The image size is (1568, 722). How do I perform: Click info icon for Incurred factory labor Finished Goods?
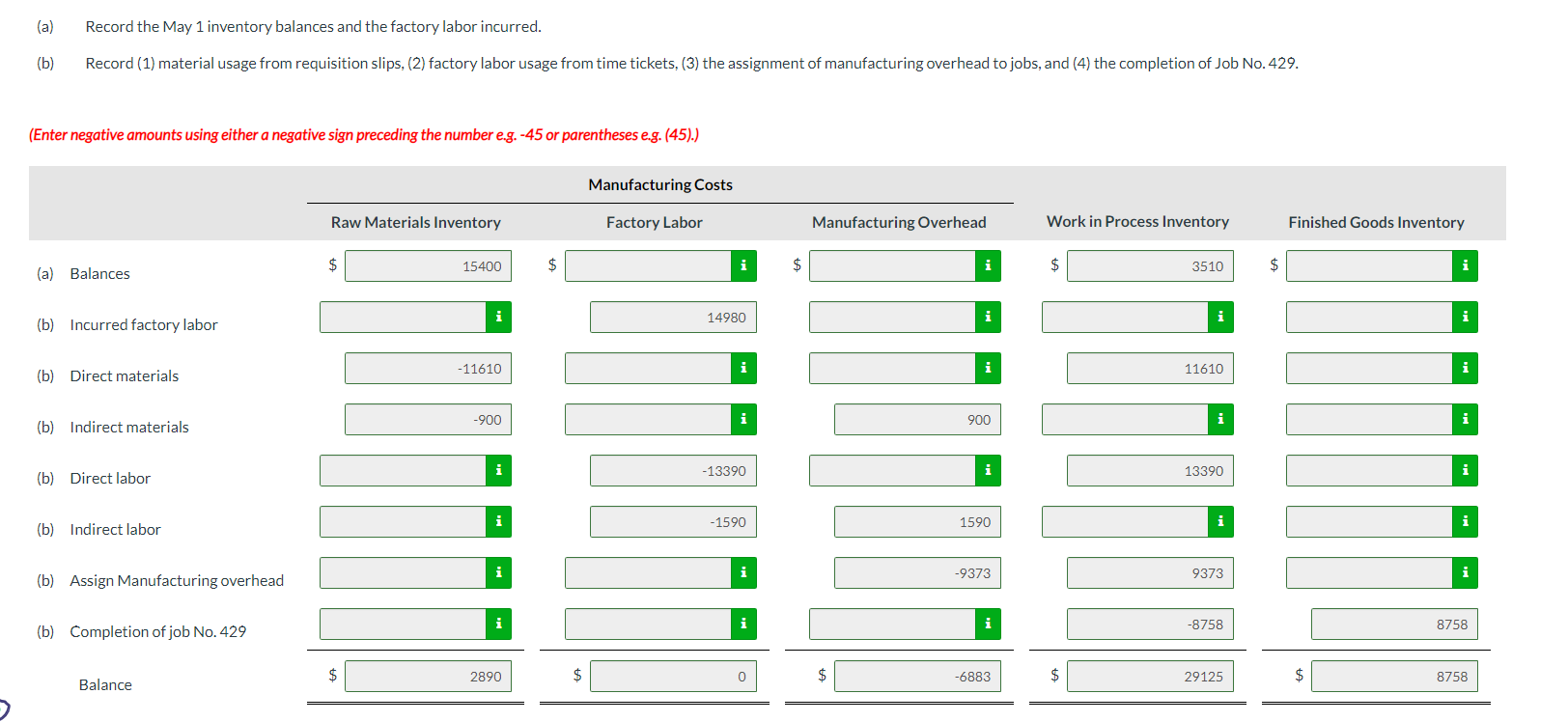point(1465,317)
